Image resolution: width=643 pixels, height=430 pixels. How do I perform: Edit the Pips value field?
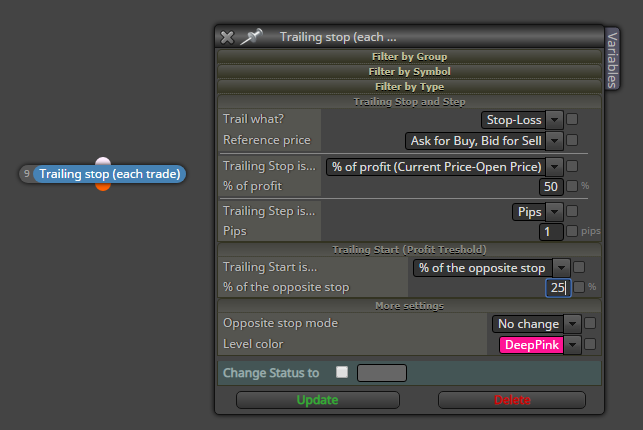(x=551, y=232)
